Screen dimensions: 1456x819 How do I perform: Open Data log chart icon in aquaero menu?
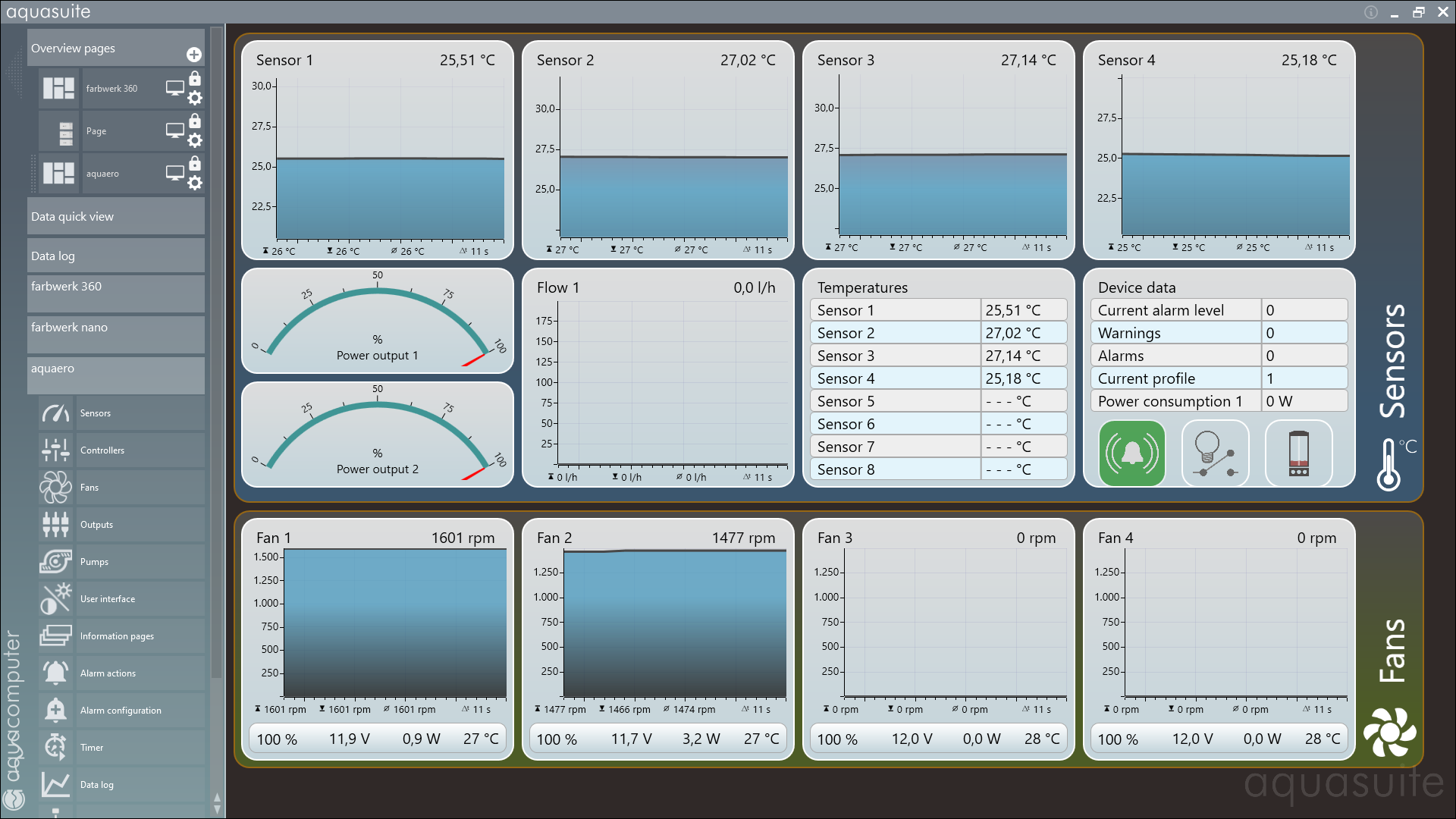coord(56,785)
